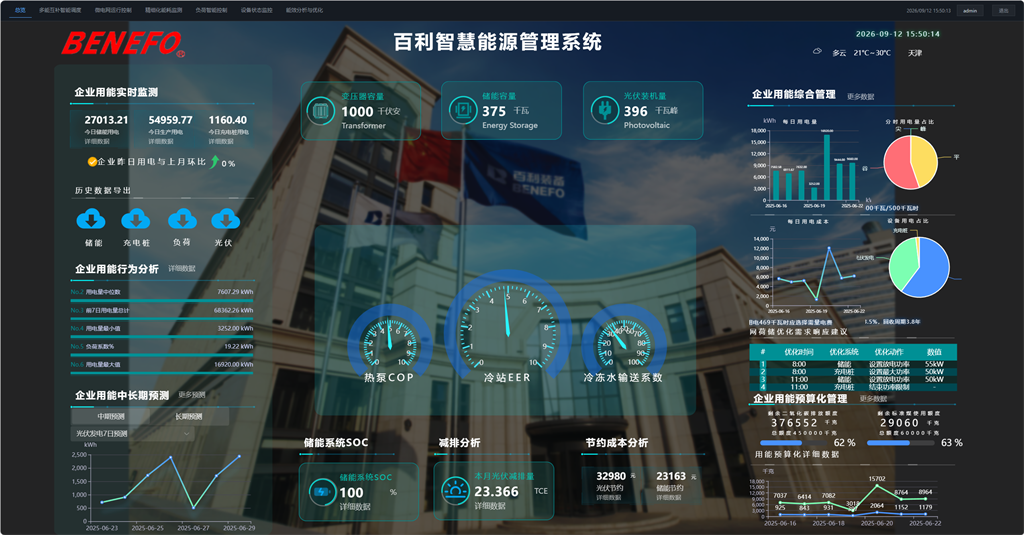Screen dimensions: 1024x535
Task: Click the 62 % budget progress bar
Action: pos(793,443)
